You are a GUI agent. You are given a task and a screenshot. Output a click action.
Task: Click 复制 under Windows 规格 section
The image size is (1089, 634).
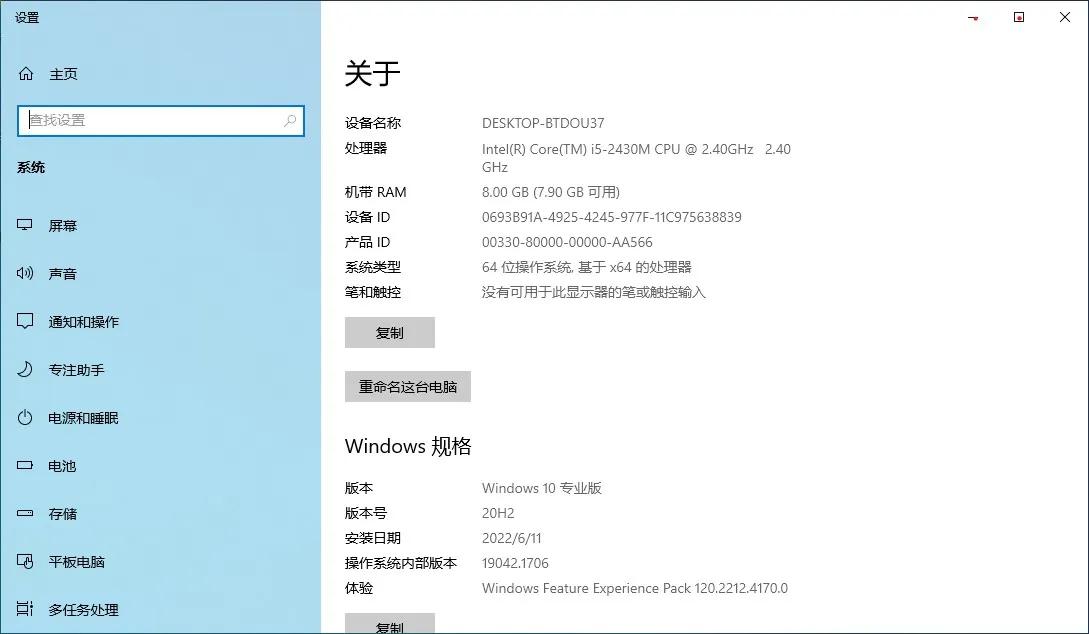coord(390,627)
